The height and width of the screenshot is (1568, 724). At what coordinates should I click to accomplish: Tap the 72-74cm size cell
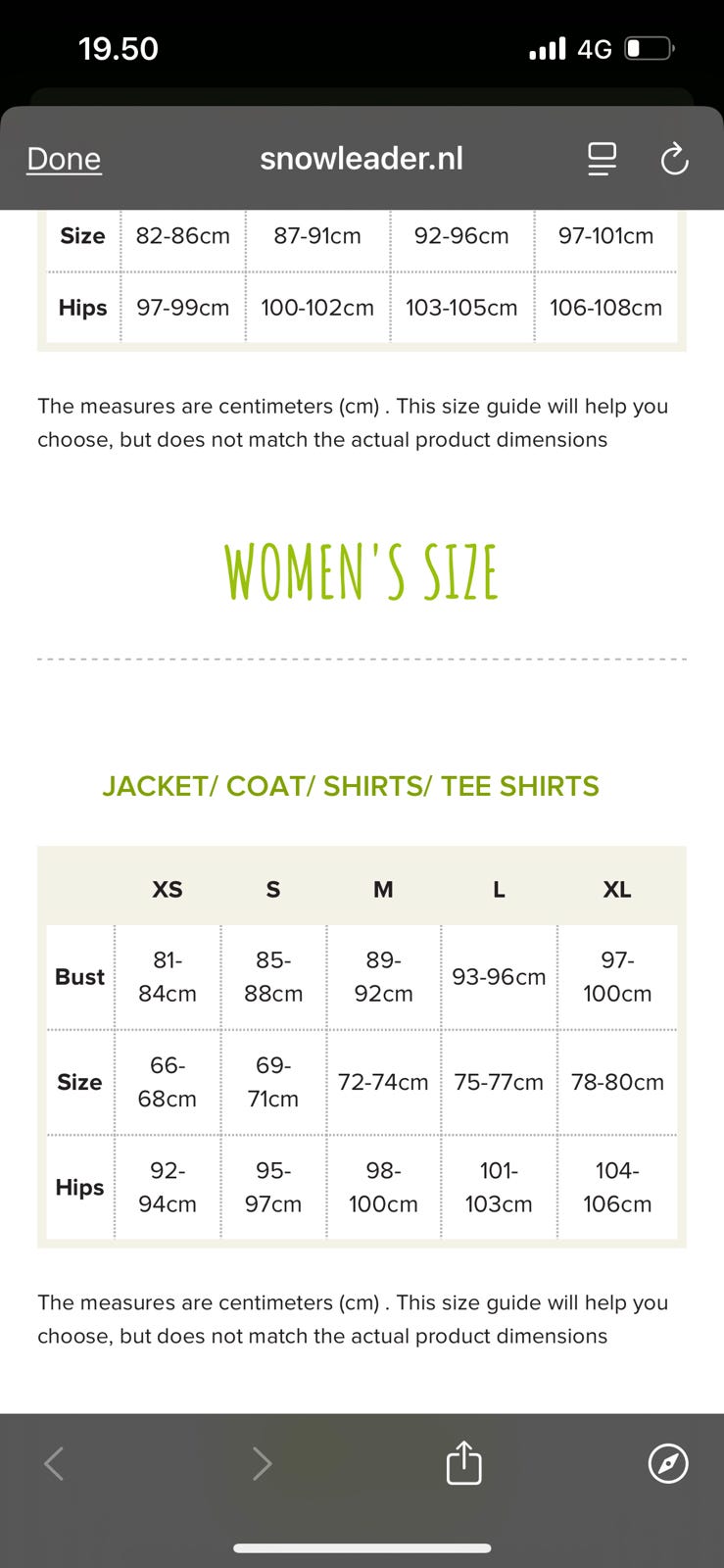(x=383, y=1082)
